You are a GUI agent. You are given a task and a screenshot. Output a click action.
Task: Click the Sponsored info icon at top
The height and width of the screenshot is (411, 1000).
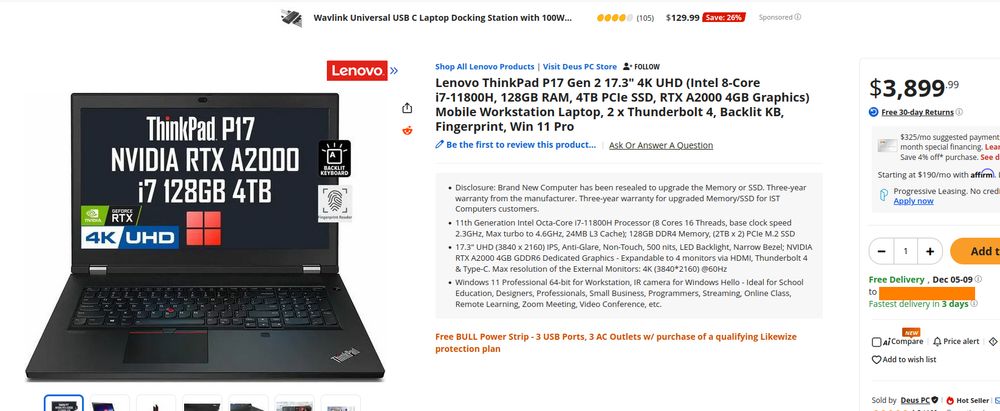(x=798, y=17)
